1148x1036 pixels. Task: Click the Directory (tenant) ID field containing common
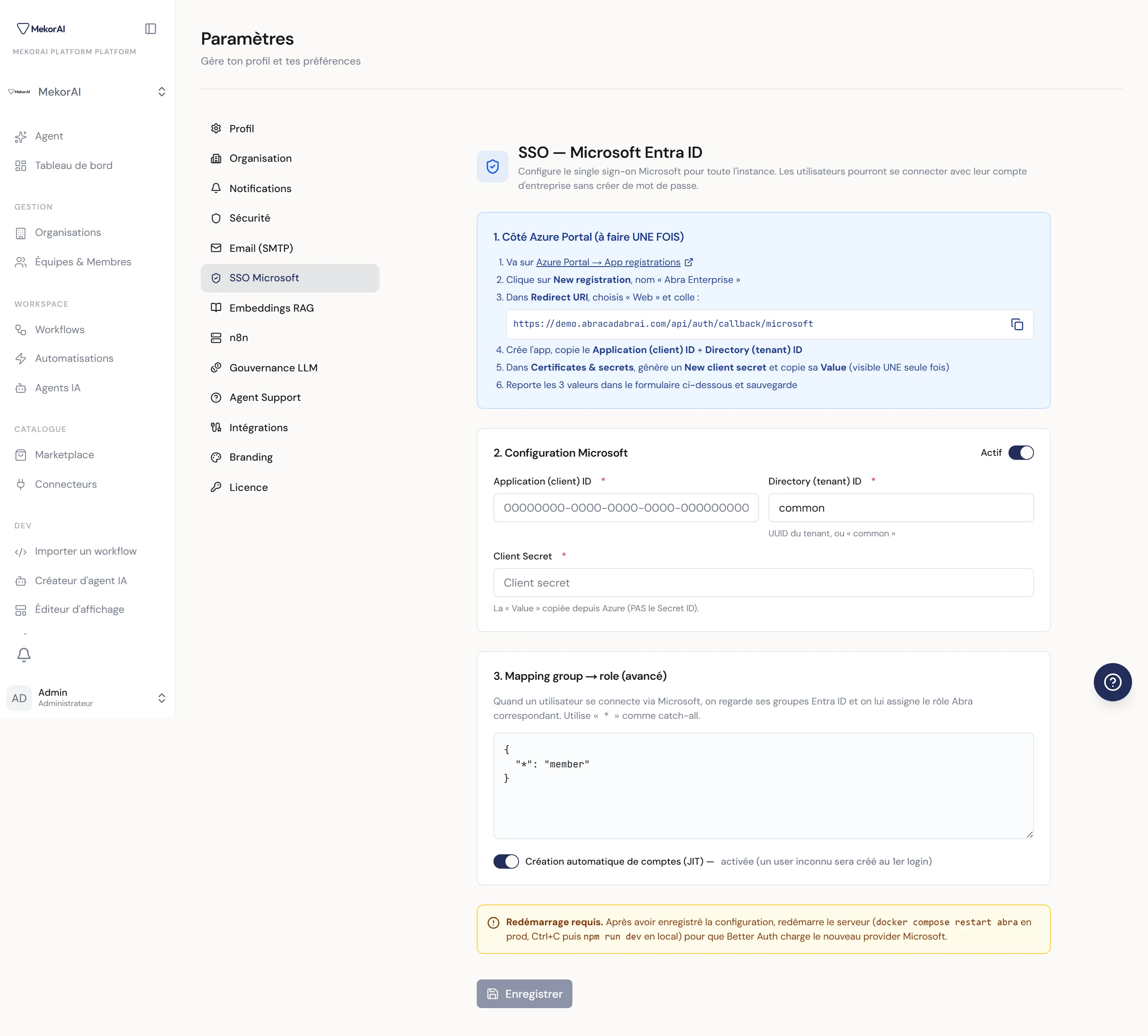(901, 508)
